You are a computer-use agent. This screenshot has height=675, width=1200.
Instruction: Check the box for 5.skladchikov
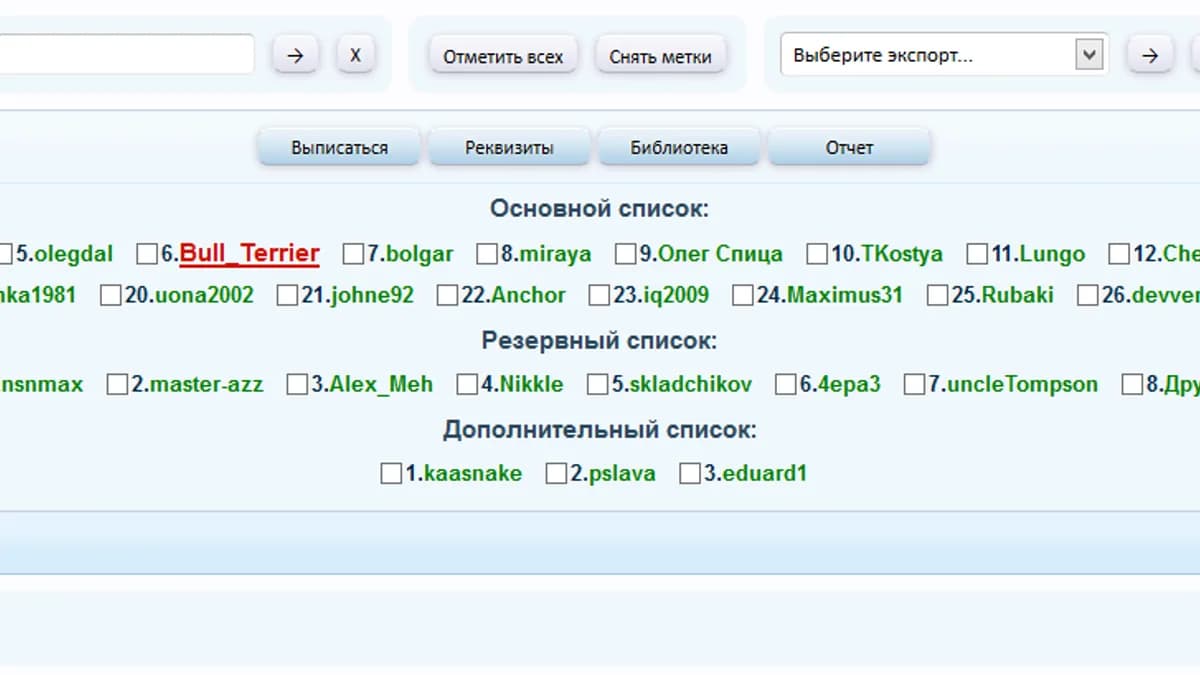pos(598,385)
